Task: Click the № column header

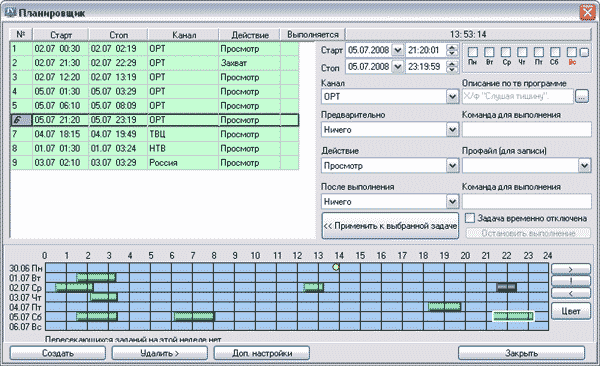Action: pyautogui.click(x=21, y=35)
